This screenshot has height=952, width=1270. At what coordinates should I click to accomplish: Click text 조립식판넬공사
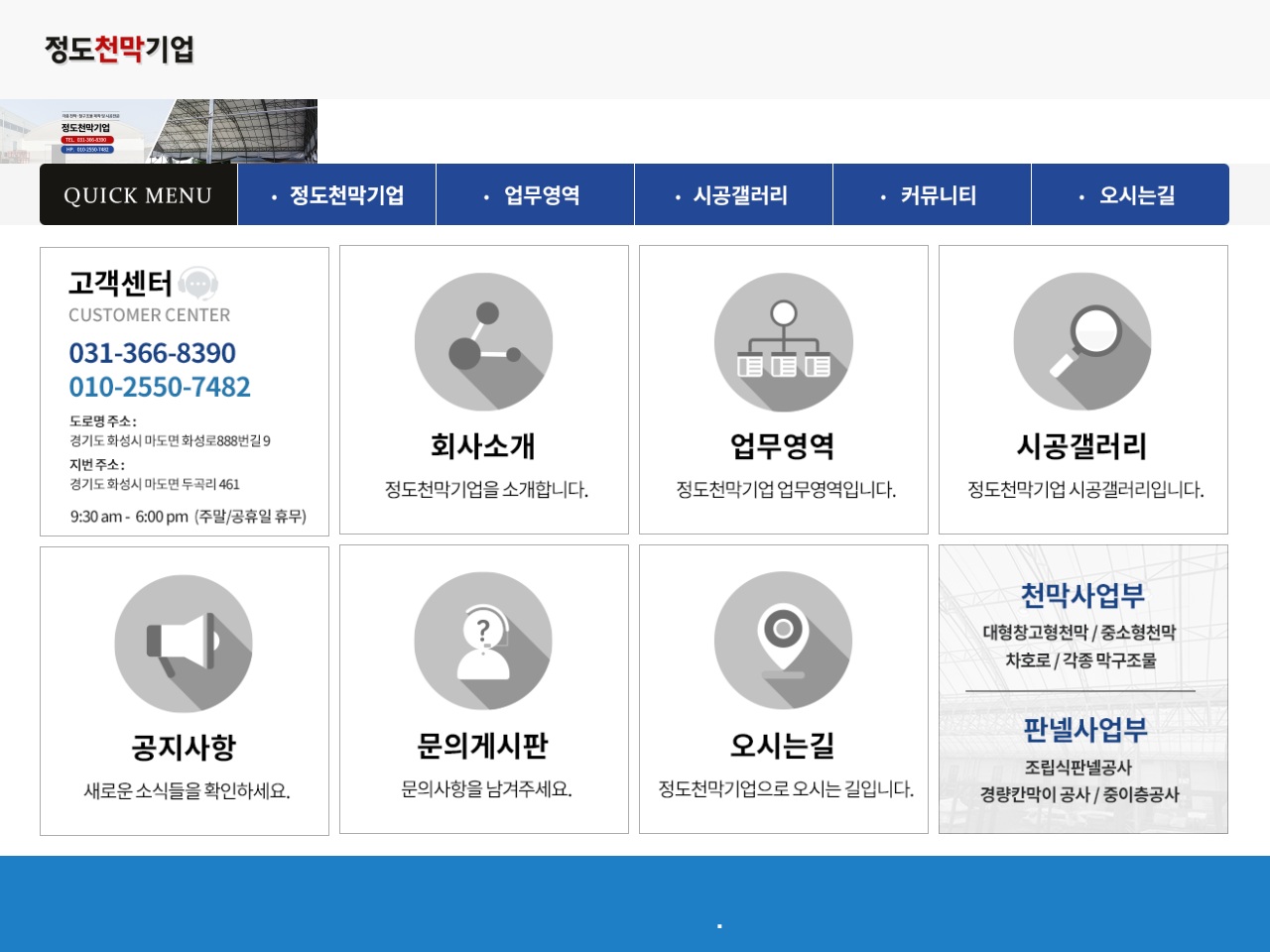1079,768
